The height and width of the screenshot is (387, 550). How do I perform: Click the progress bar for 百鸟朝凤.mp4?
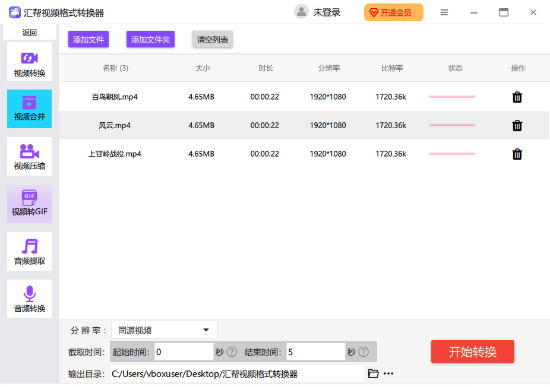click(x=452, y=97)
